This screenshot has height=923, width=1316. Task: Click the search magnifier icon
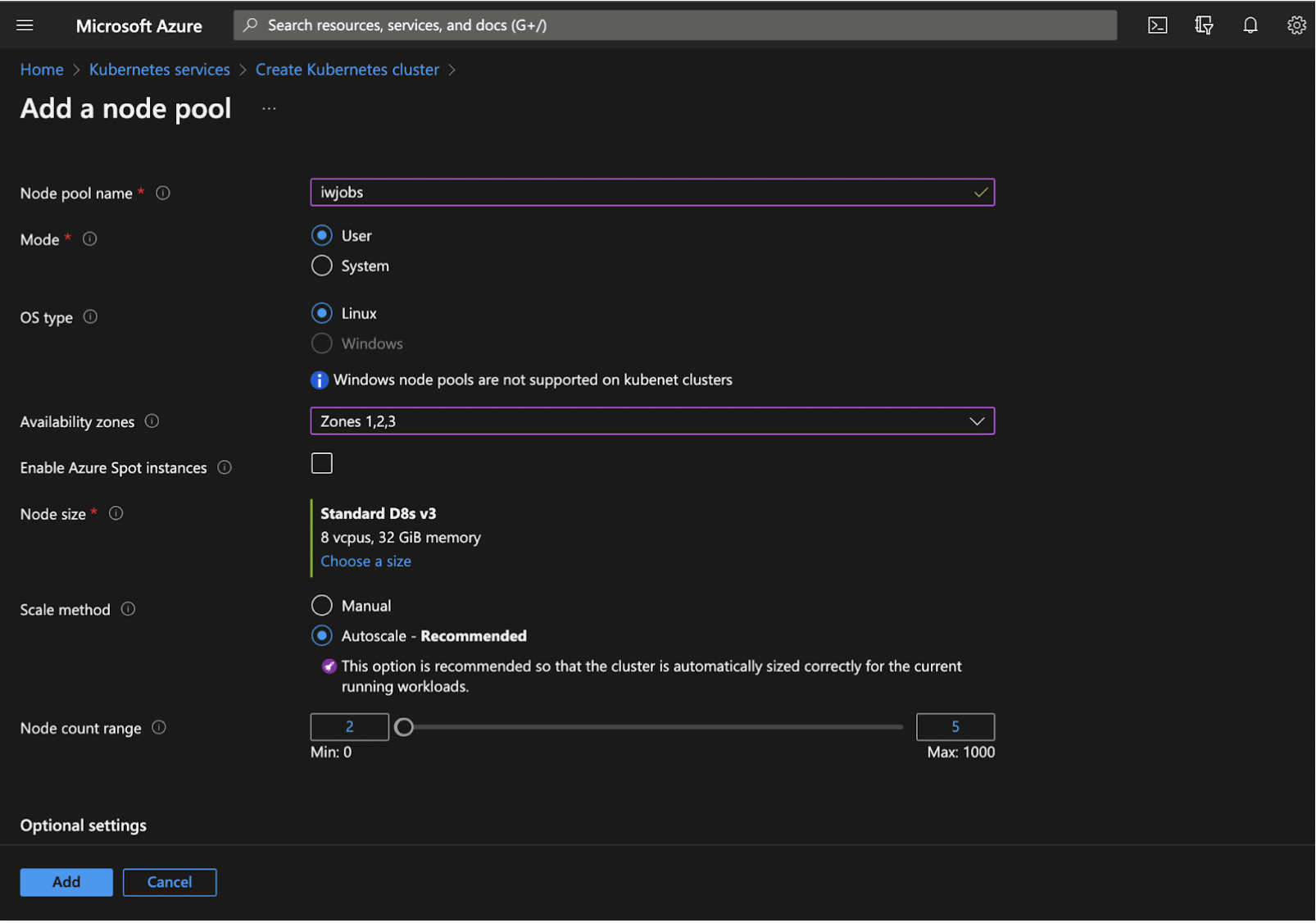[x=251, y=25]
